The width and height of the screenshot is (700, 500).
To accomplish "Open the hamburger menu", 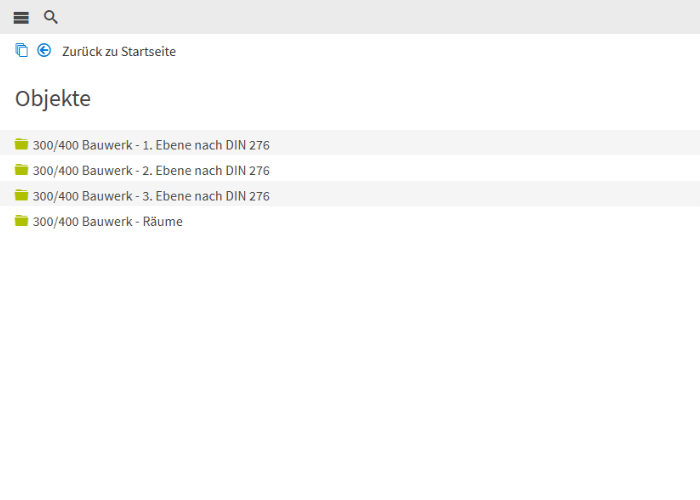I will (21, 18).
